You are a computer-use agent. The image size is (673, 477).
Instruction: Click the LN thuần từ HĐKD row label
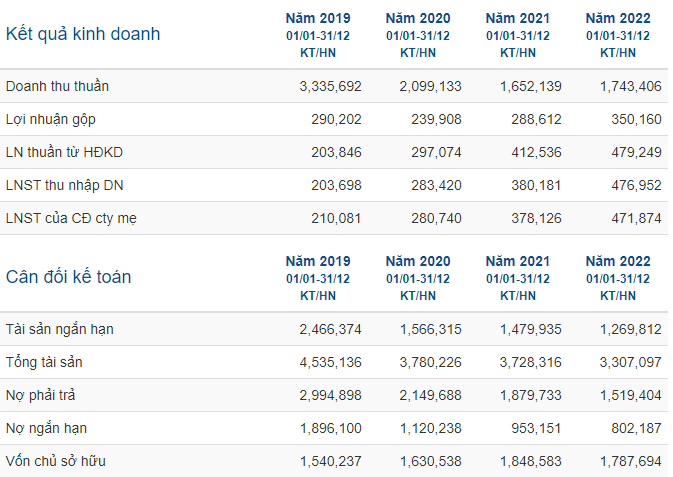tap(64, 152)
